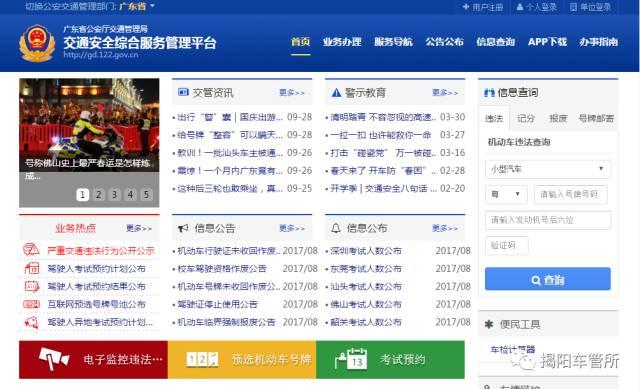Click the surveillance camera icon in red banner

[x=53, y=359]
